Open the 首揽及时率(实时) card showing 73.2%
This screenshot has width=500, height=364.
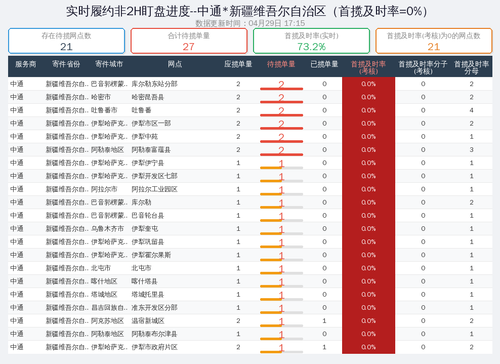pyautogui.click(x=311, y=41)
